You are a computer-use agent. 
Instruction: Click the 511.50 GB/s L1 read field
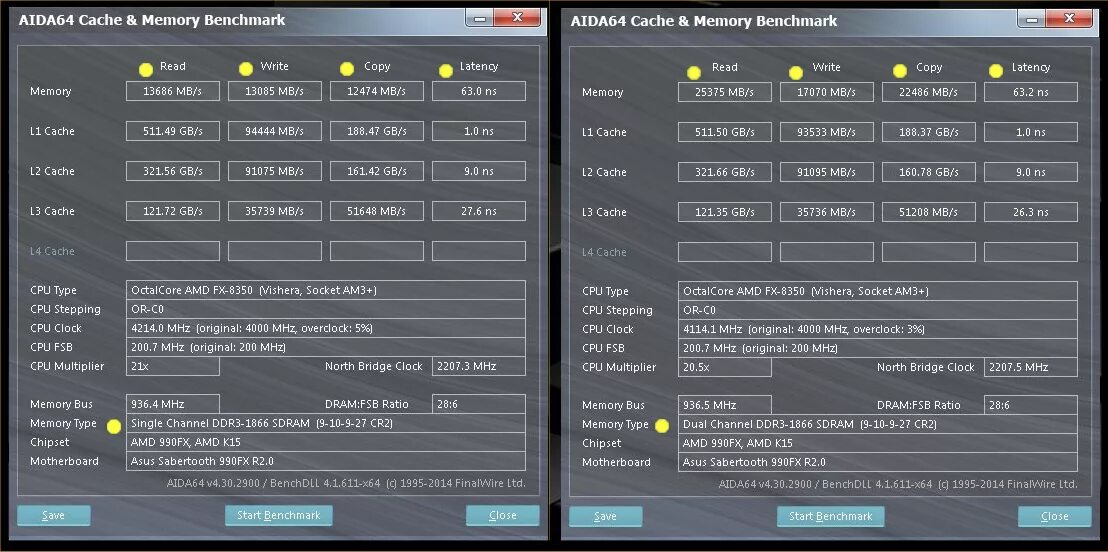(x=724, y=131)
